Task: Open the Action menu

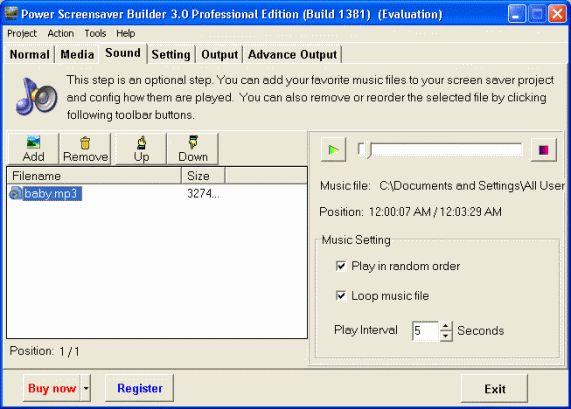Action: click(60, 34)
